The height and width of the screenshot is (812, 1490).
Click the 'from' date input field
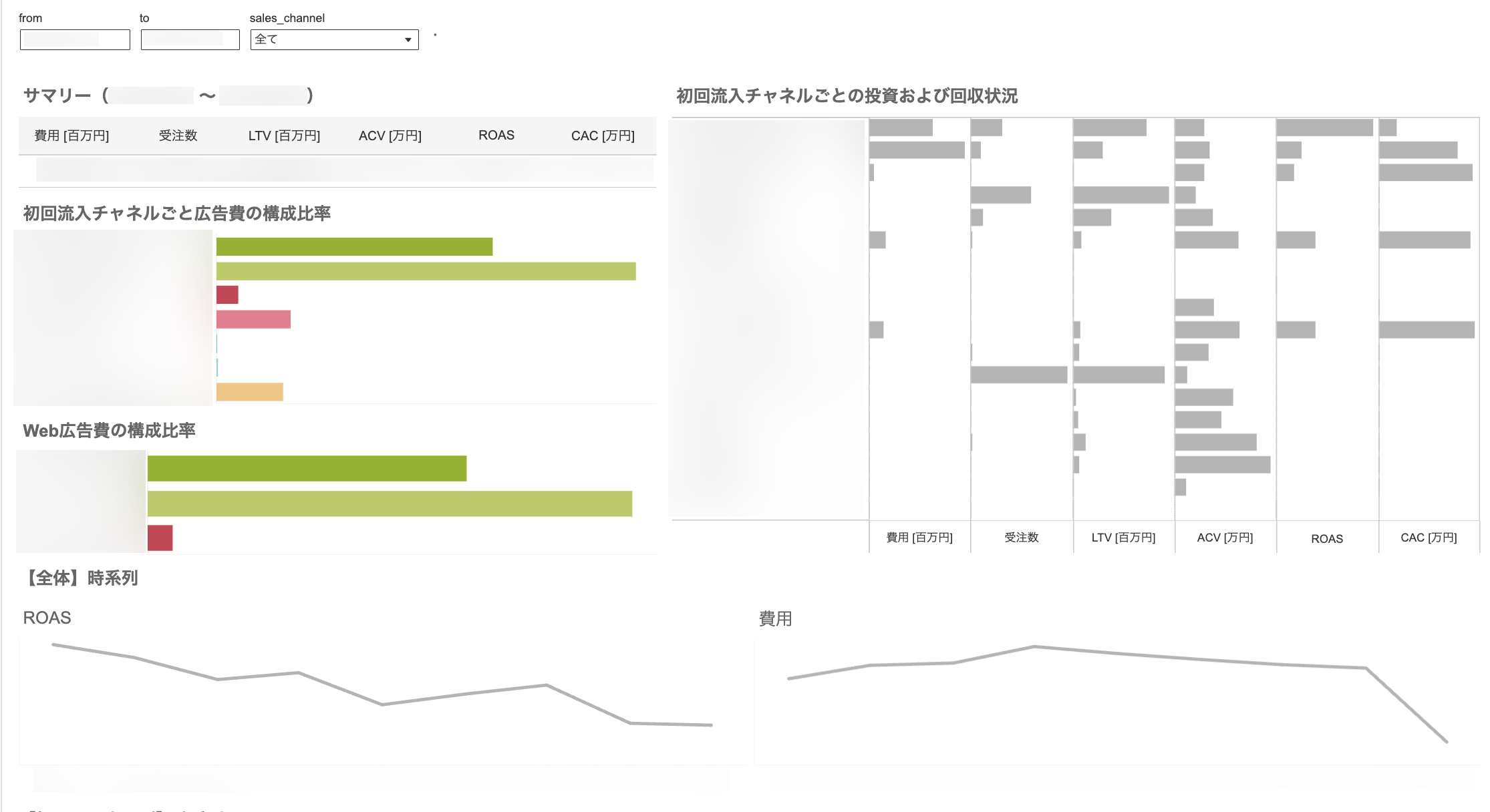tap(75, 40)
